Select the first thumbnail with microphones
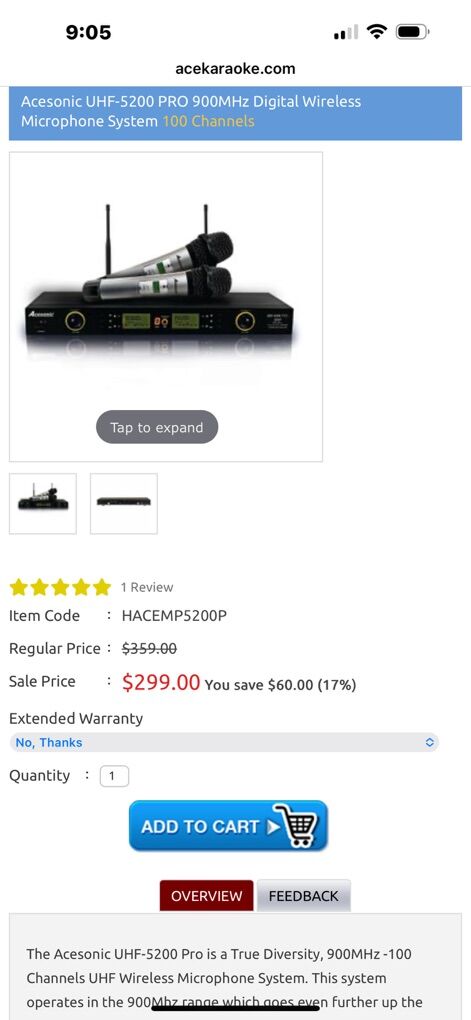This screenshot has height=1020, width=471. tap(43, 503)
